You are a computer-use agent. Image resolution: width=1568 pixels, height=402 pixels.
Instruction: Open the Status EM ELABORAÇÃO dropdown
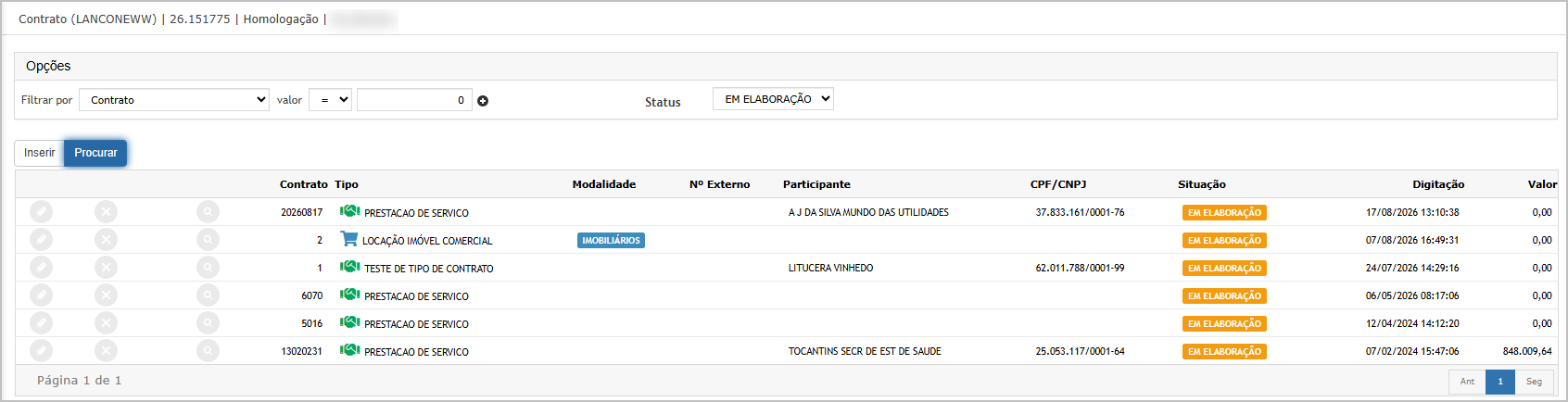pos(773,99)
